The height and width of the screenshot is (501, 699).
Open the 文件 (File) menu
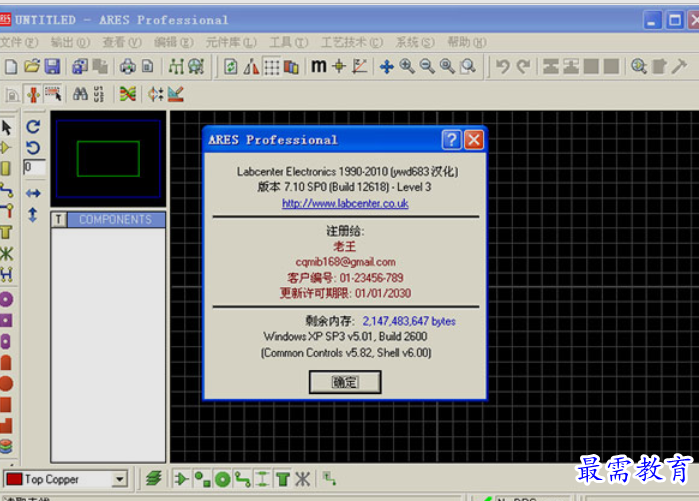pyautogui.click(x=18, y=42)
